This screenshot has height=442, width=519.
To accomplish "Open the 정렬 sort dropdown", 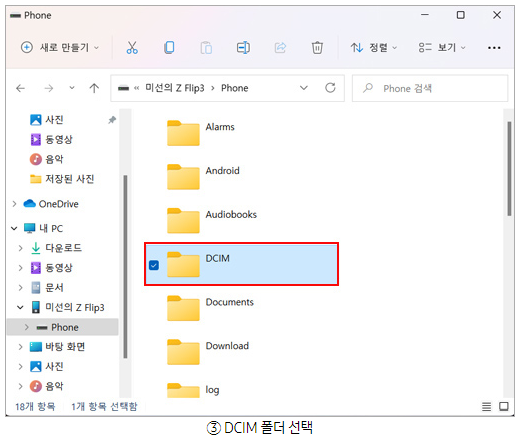I will [x=374, y=48].
